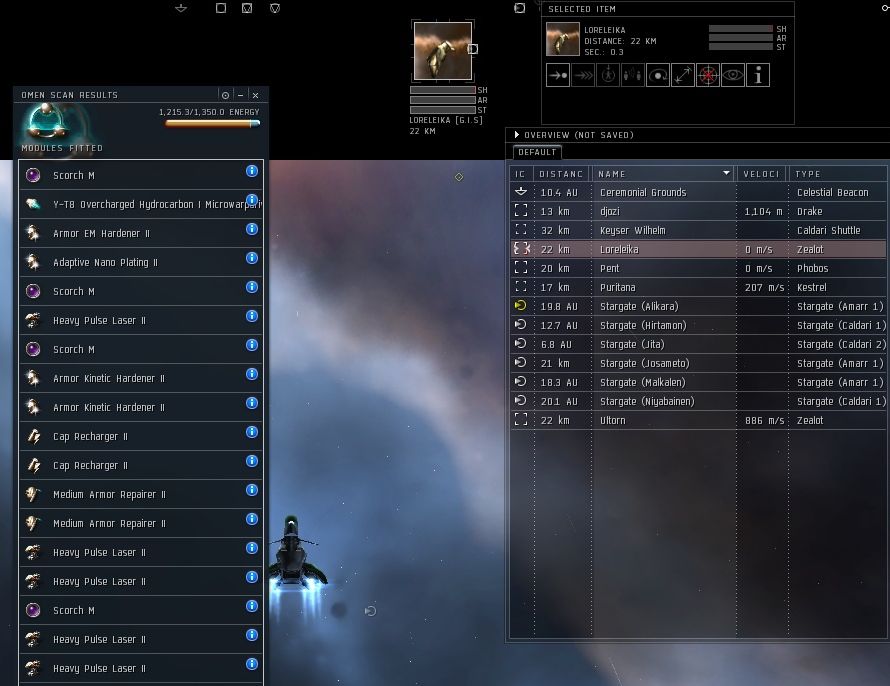
Task: Unlock target using the red crosshair icon
Action: pos(707,75)
